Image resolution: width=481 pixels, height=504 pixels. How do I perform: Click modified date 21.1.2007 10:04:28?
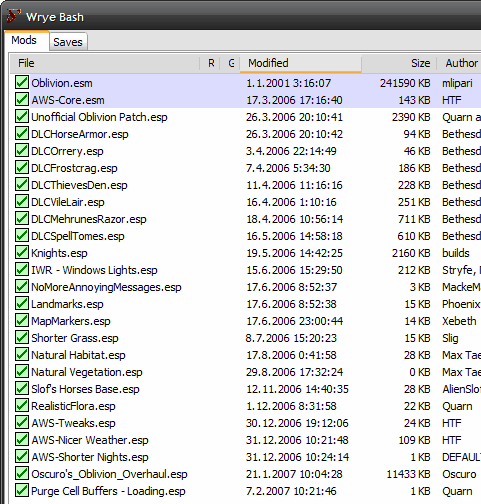[294, 474]
